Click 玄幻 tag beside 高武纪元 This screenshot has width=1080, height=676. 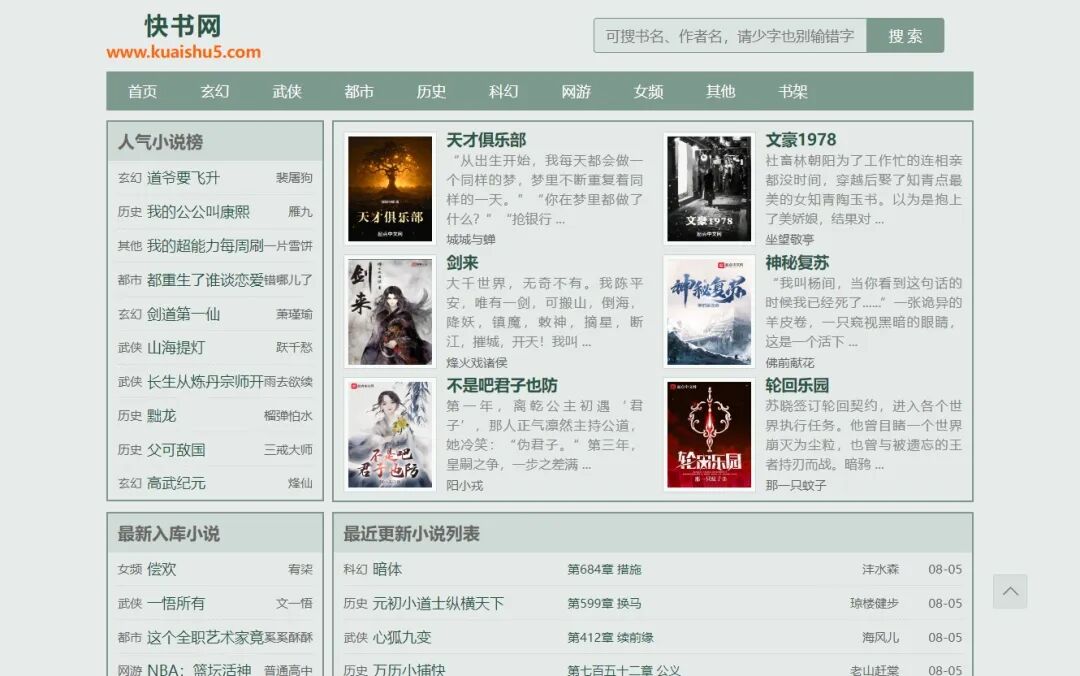coord(129,483)
